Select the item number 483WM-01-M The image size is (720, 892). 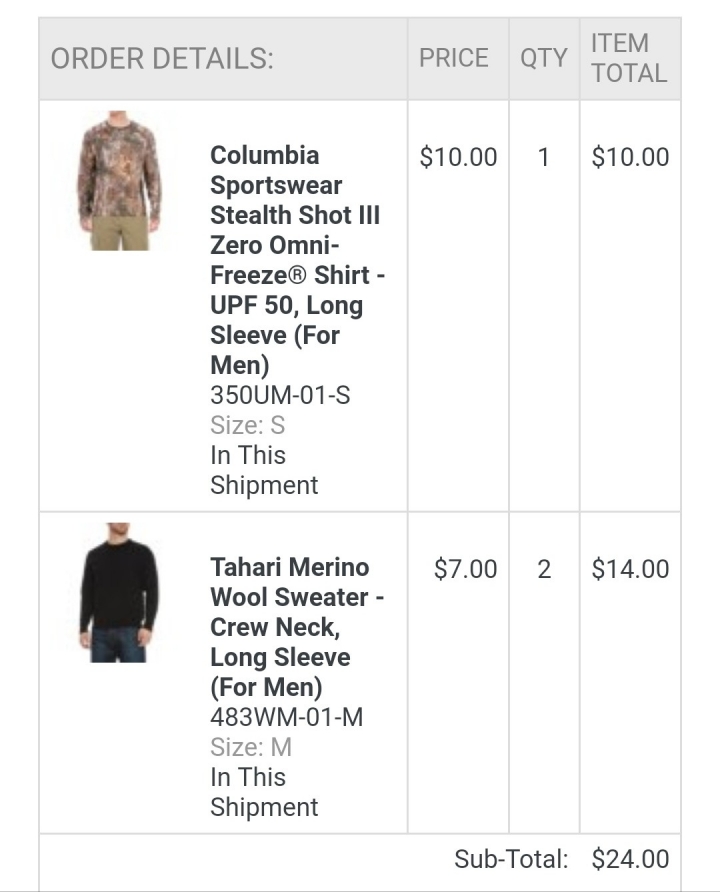point(287,717)
